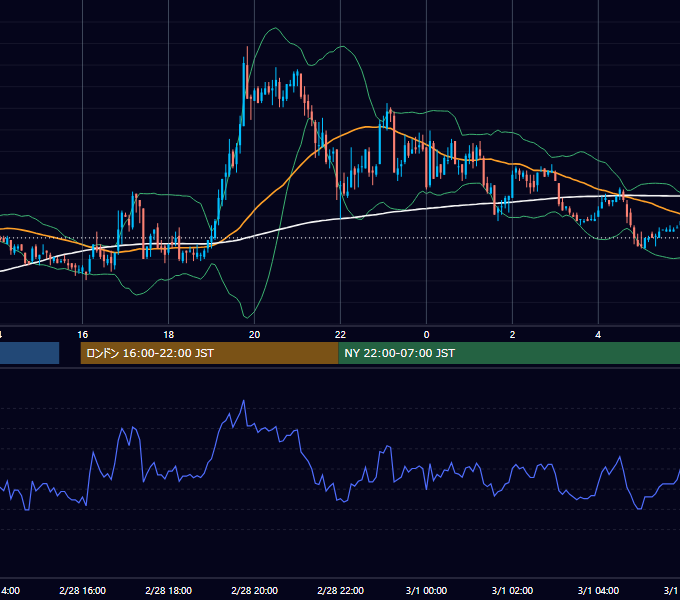Viewport: 680px width, 600px height.
Task: Click hour label 20 under price chart
Action: pos(255,335)
